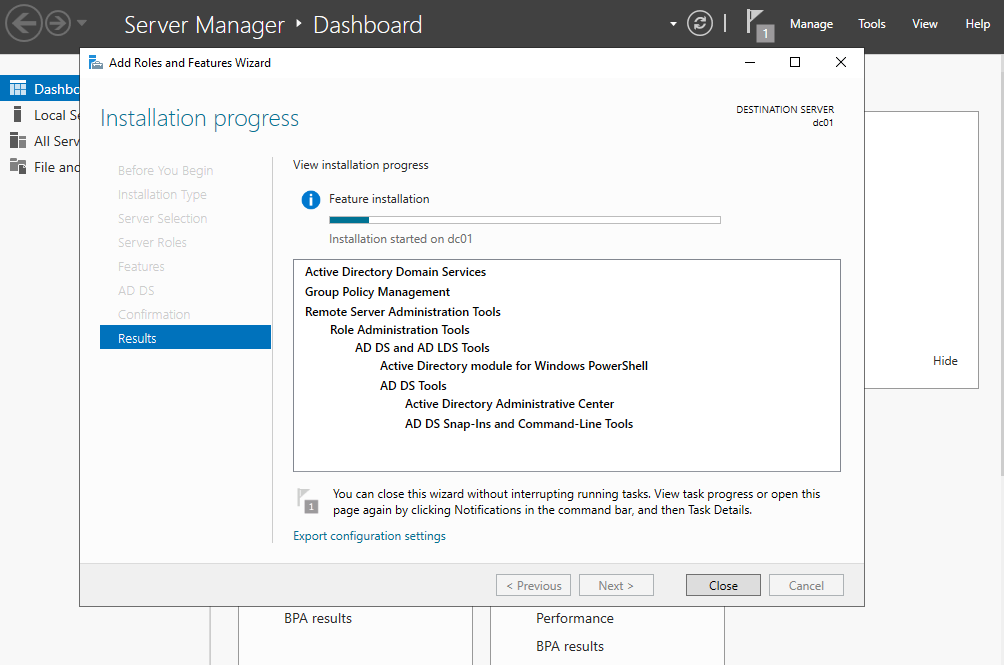Select the Results step in the wizard sidebar
1004x665 pixels.
pos(185,337)
